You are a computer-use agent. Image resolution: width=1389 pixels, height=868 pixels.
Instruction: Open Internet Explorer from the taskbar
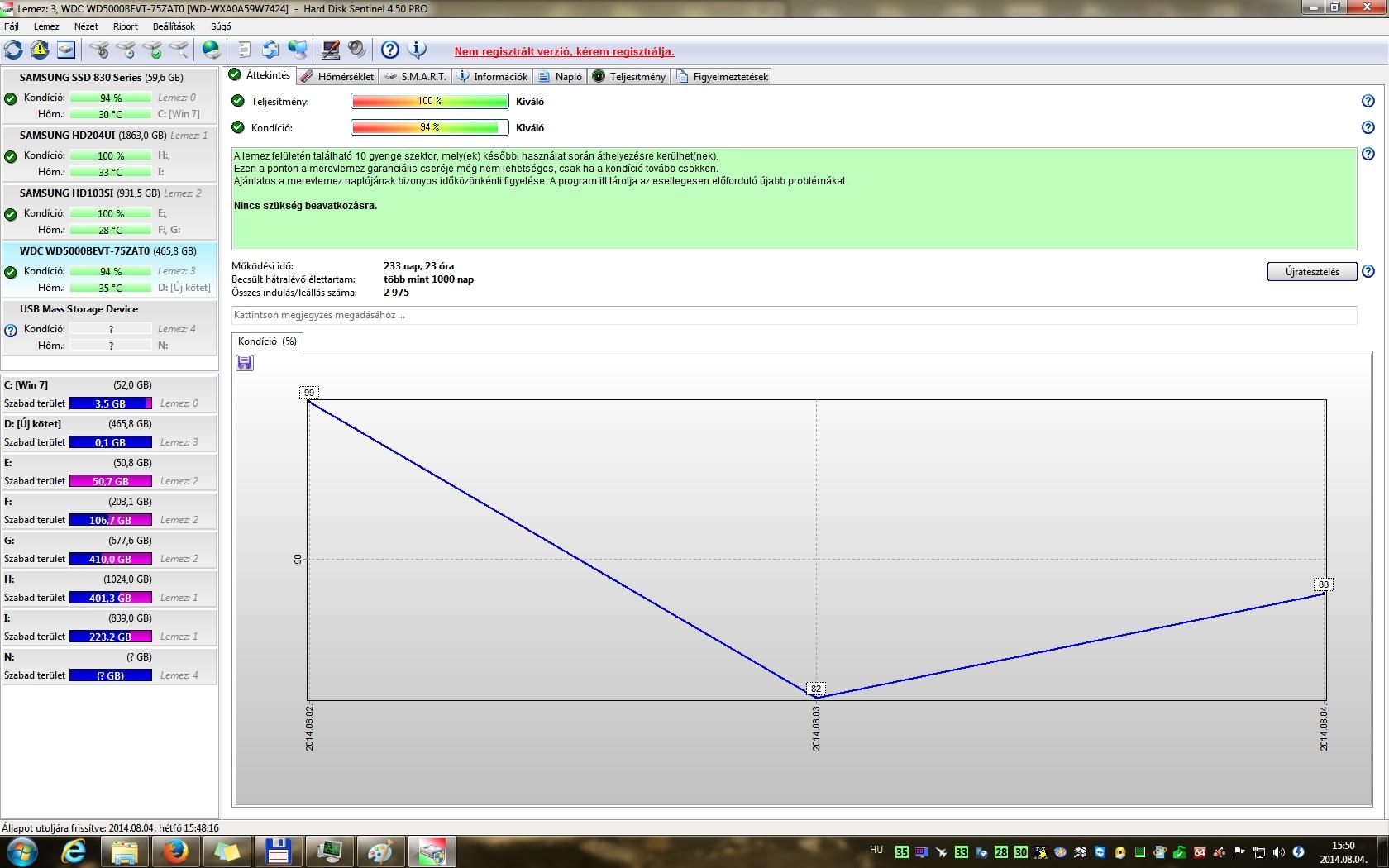pyautogui.click(x=74, y=851)
